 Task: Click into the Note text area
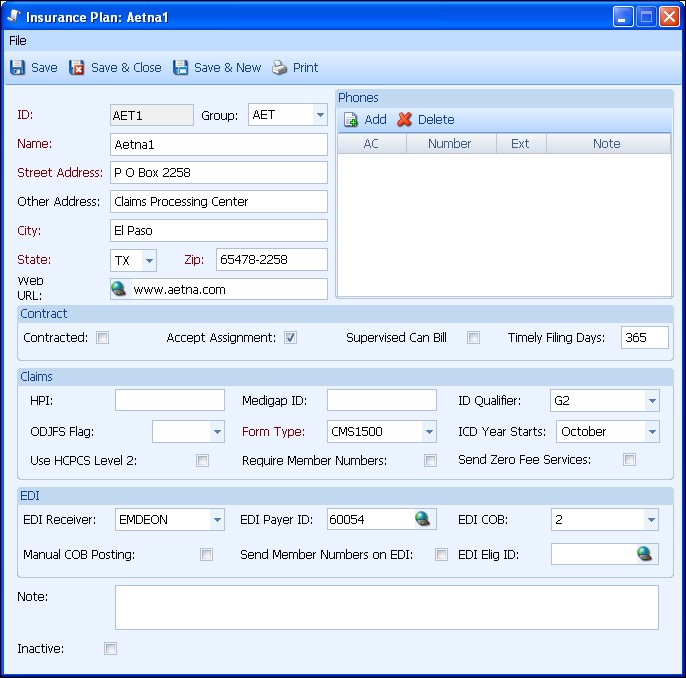coord(386,607)
